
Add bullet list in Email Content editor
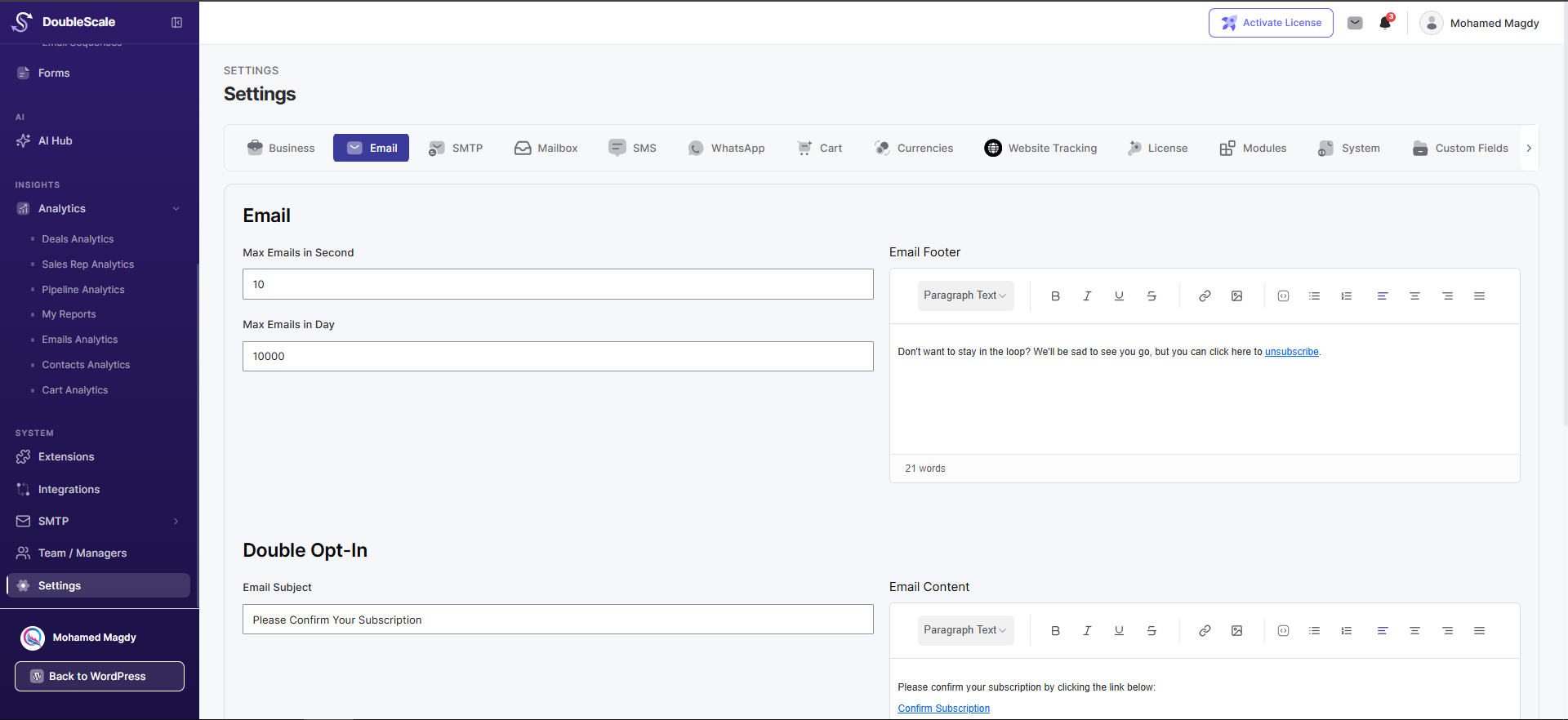tap(1314, 631)
